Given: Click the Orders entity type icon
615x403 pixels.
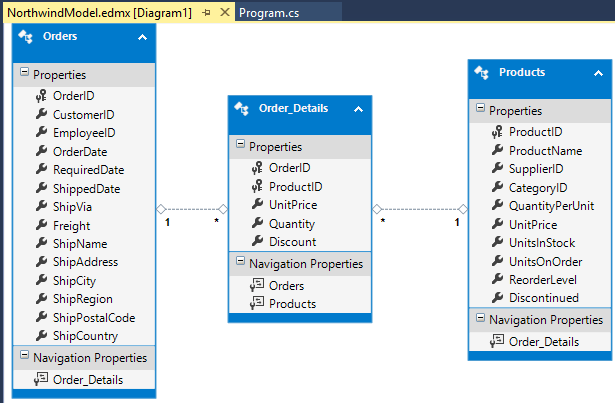Looking at the screenshot, I should tap(25, 36).
